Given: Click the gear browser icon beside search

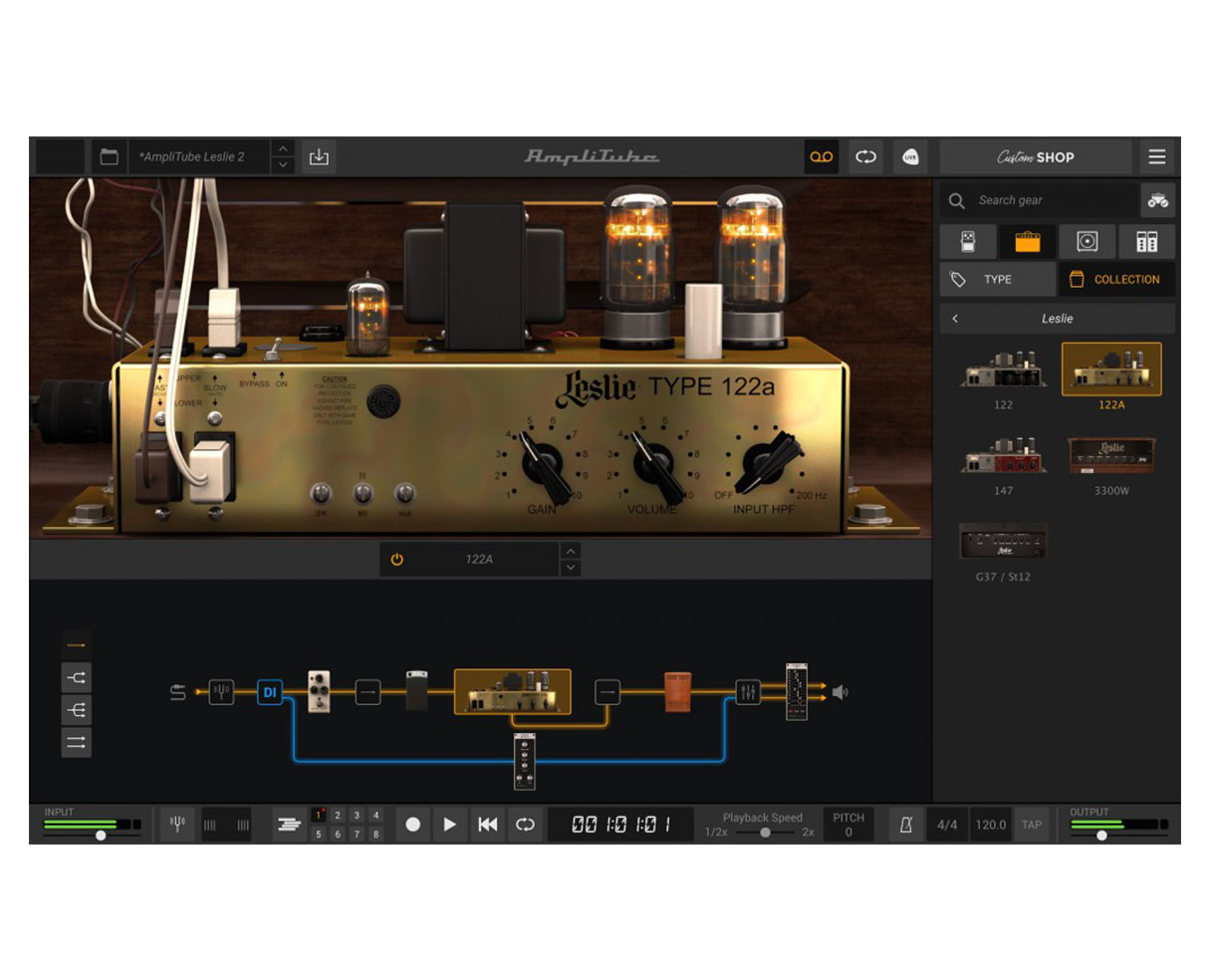Looking at the screenshot, I should point(1157,200).
